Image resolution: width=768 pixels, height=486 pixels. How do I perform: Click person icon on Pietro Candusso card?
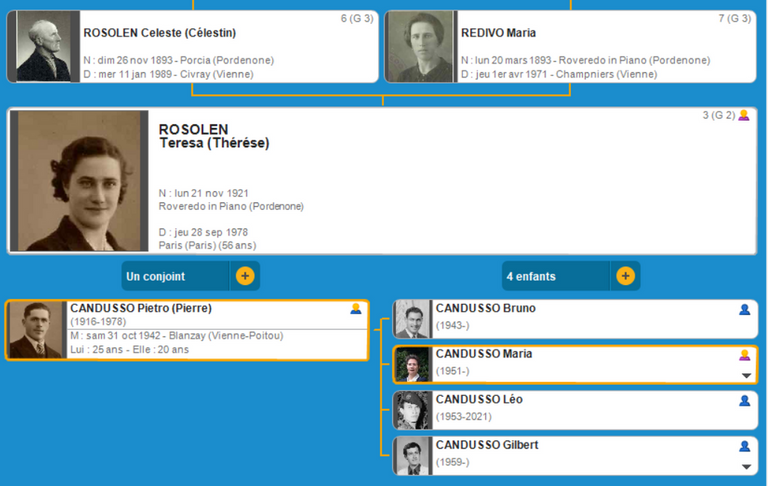[356, 309]
